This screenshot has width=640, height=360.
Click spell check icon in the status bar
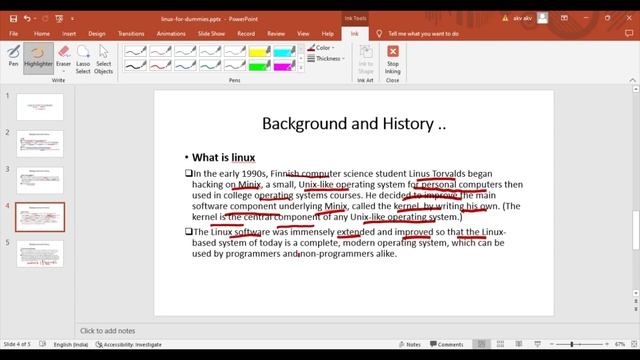coord(42,344)
